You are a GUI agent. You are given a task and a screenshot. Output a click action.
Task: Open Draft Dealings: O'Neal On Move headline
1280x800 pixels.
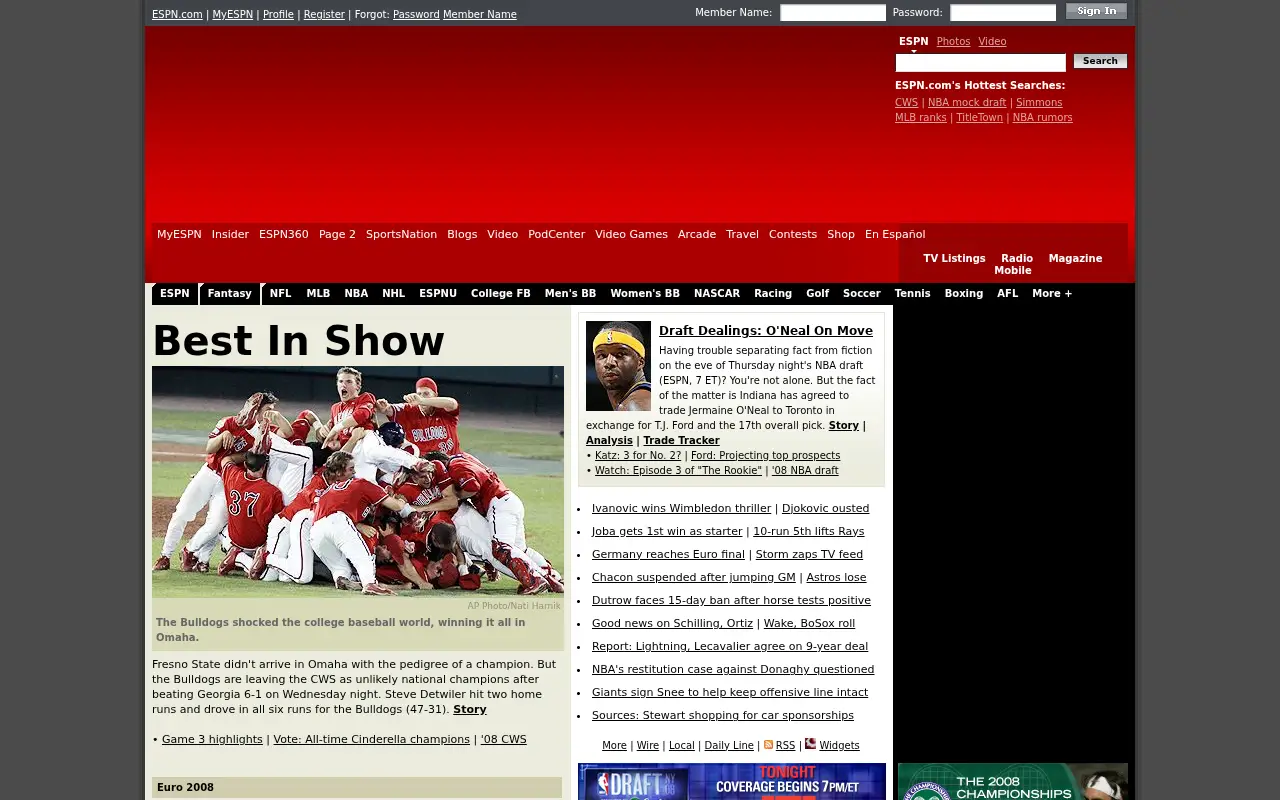tap(766, 331)
